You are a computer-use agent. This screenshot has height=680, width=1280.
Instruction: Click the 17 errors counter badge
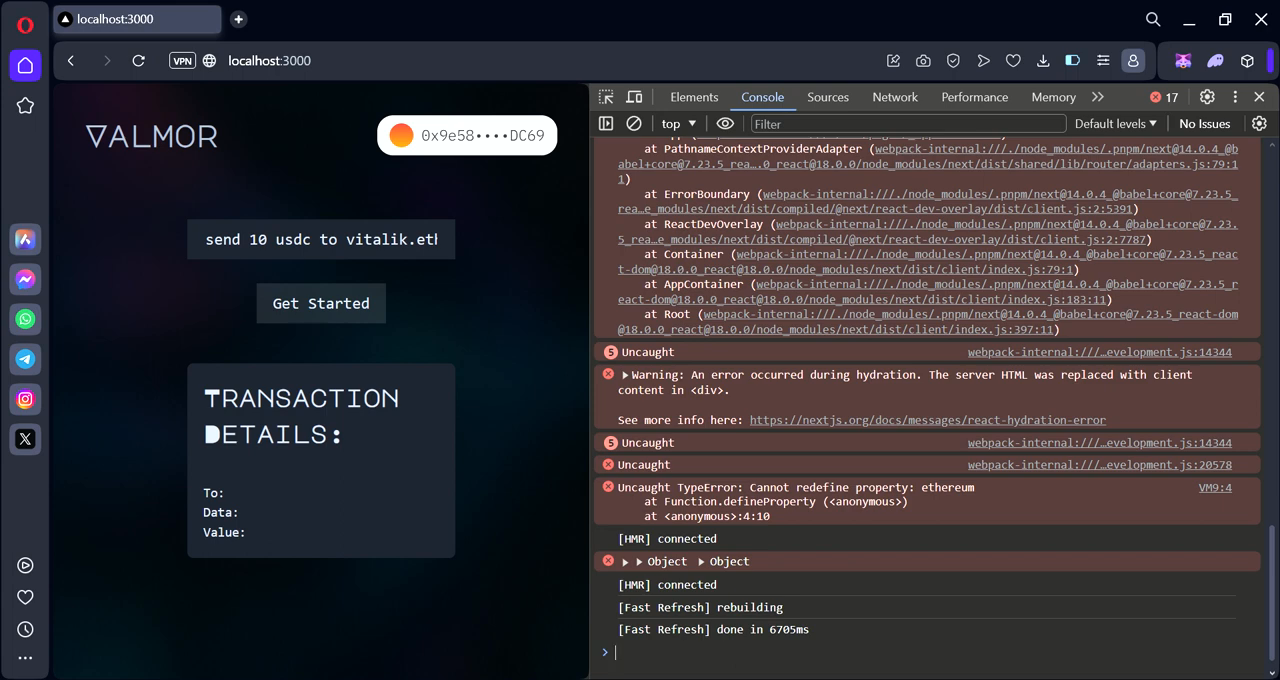(x=1164, y=97)
